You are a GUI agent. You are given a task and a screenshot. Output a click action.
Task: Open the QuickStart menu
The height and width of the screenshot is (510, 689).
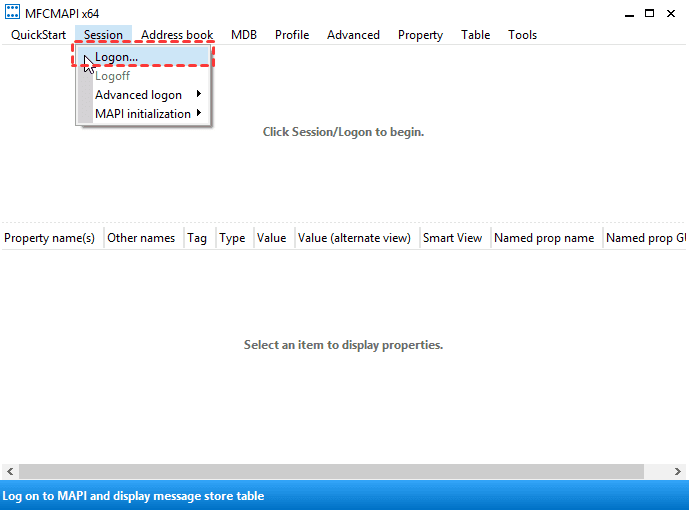tap(39, 35)
